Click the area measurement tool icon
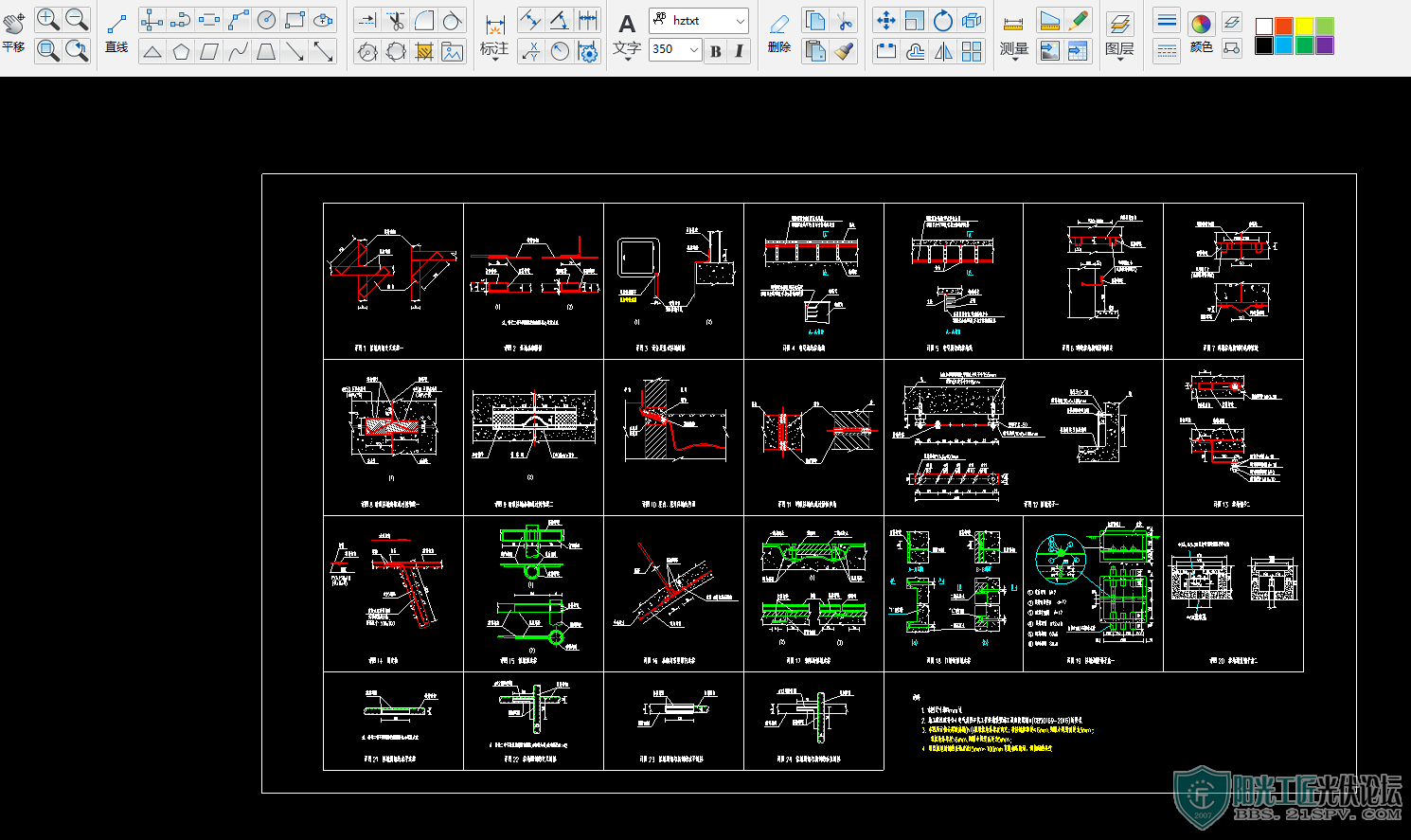The image size is (1411, 840). coord(1050,20)
